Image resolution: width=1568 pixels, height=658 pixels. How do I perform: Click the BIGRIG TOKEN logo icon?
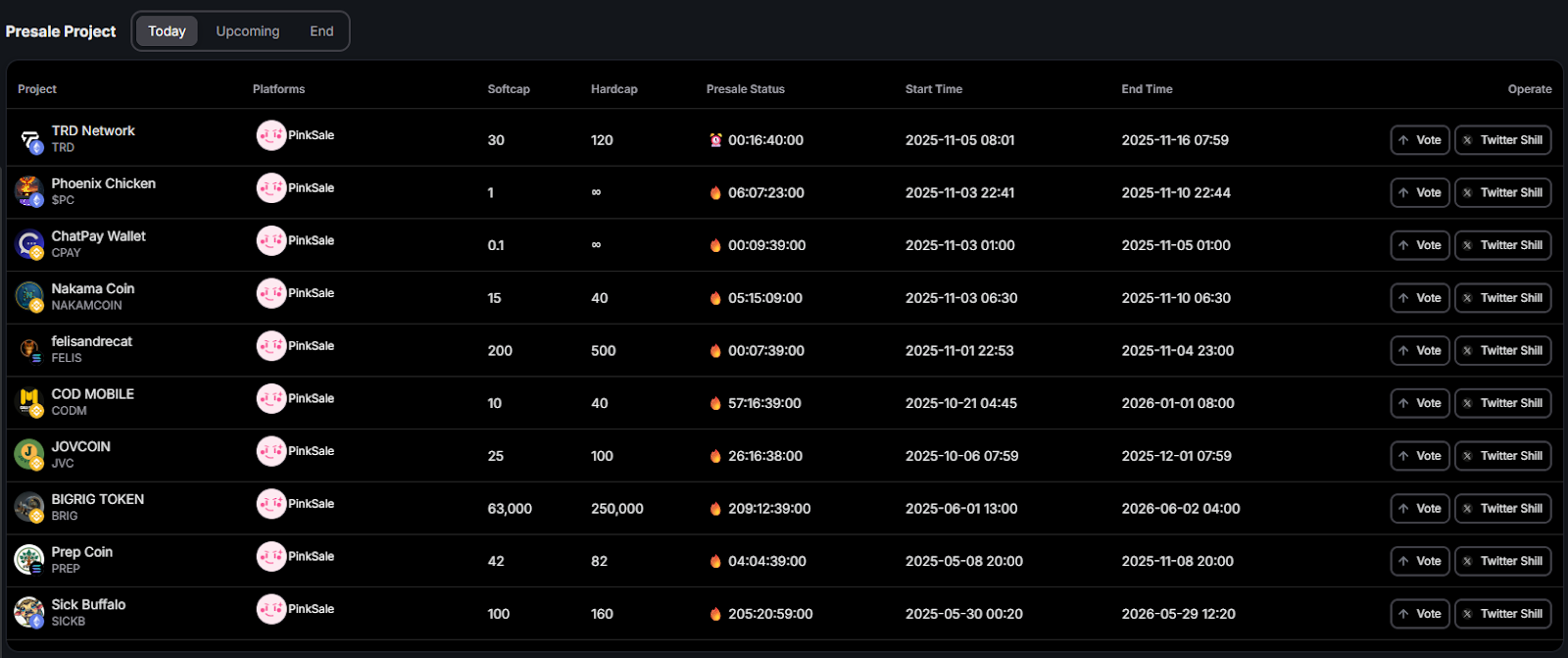click(29, 507)
